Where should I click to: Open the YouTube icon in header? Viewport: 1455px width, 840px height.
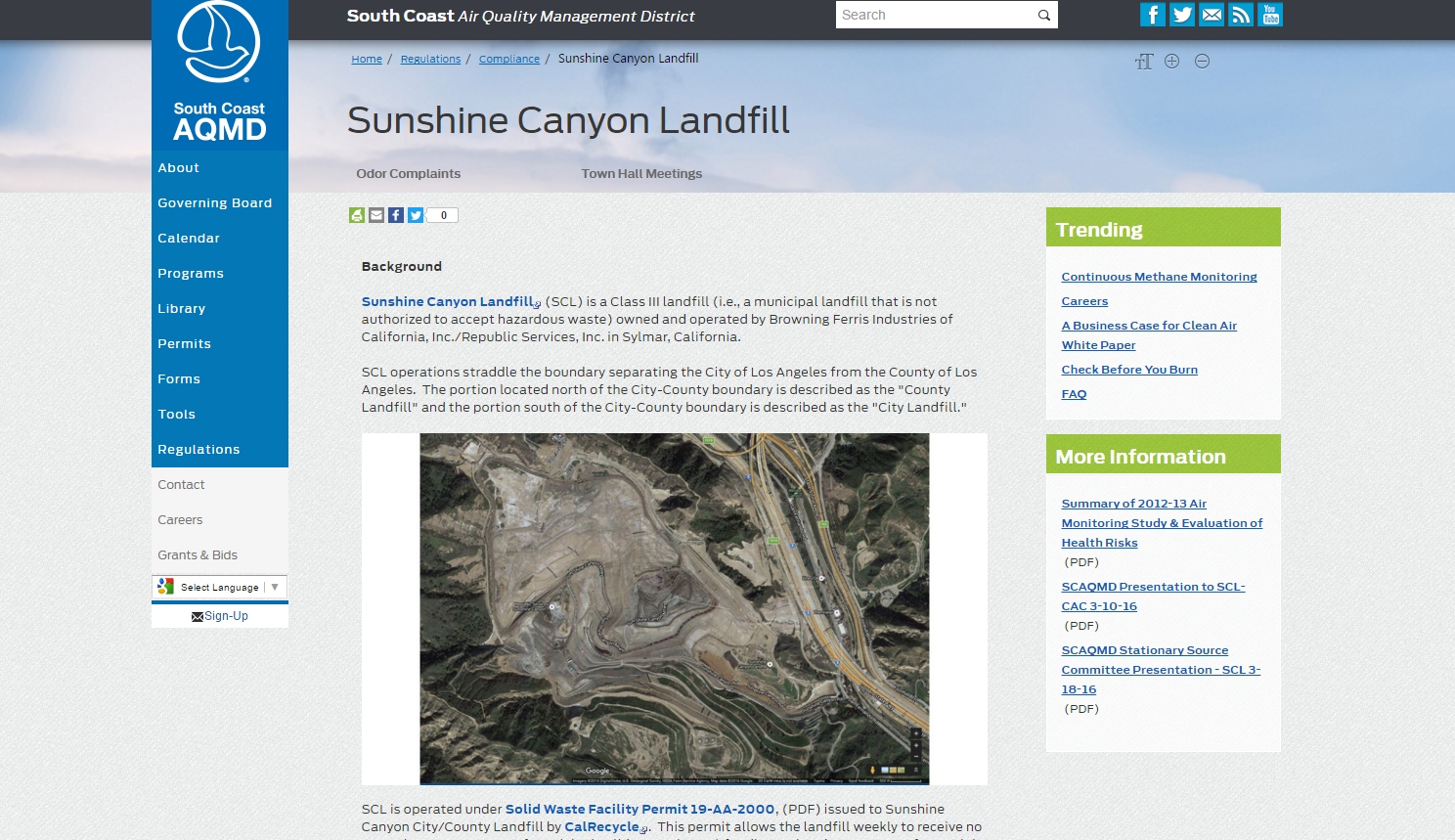[1270, 15]
